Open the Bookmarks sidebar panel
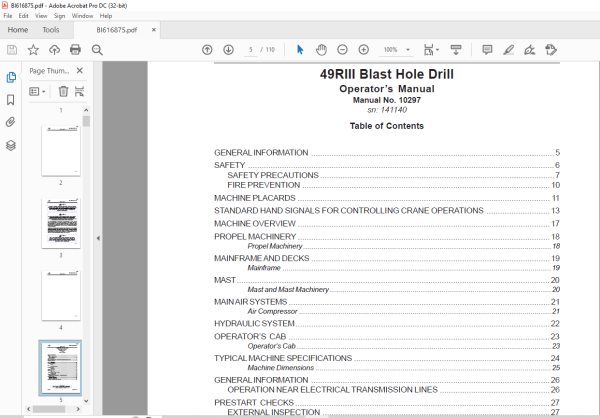Screen dimensions: 600x418 [11, 100]
